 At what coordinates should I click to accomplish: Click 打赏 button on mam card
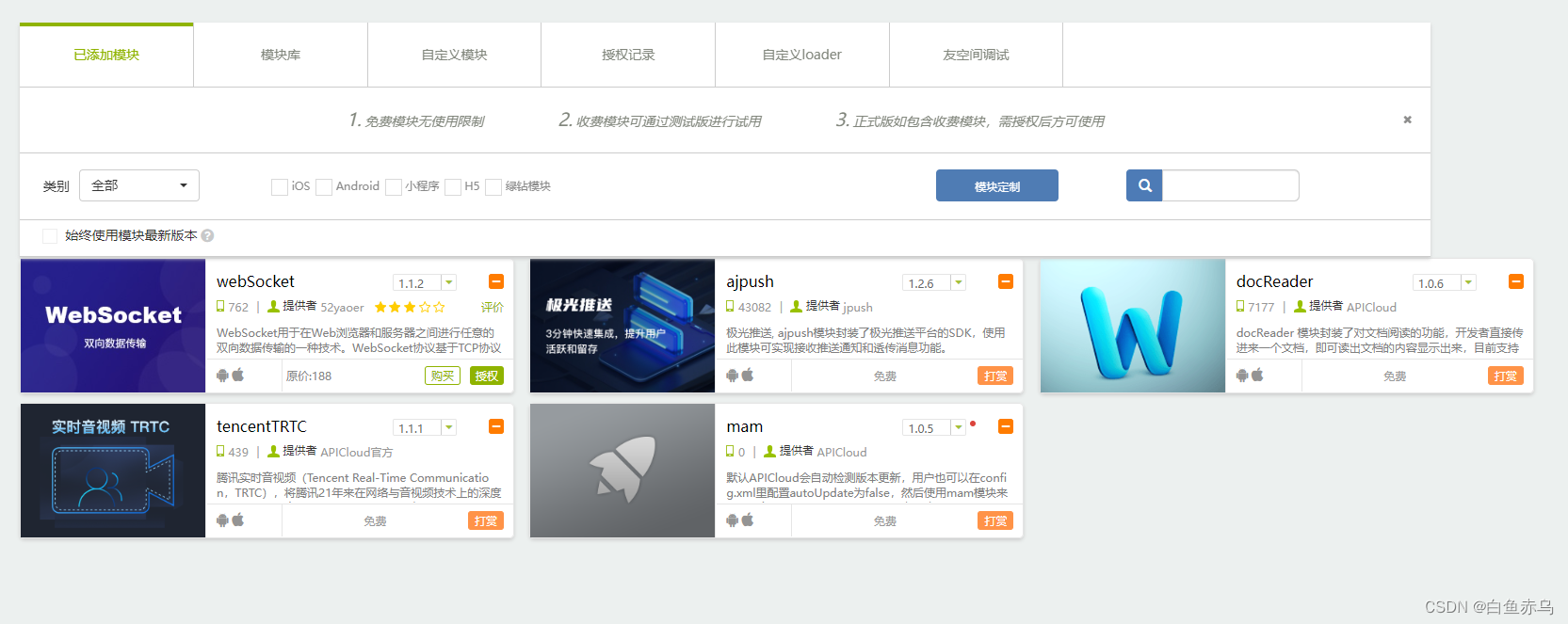995,520
